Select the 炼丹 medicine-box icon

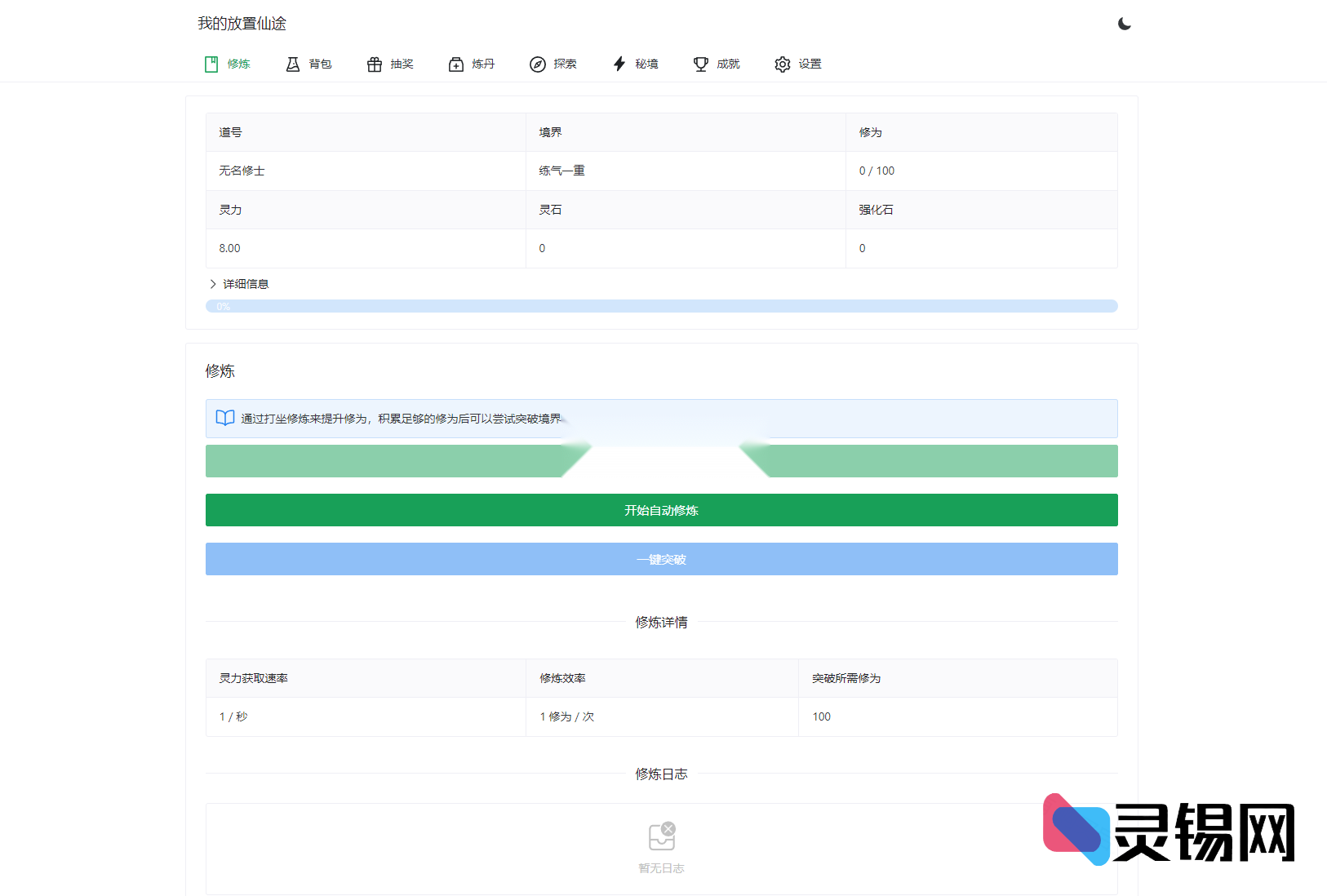point(455,64)
